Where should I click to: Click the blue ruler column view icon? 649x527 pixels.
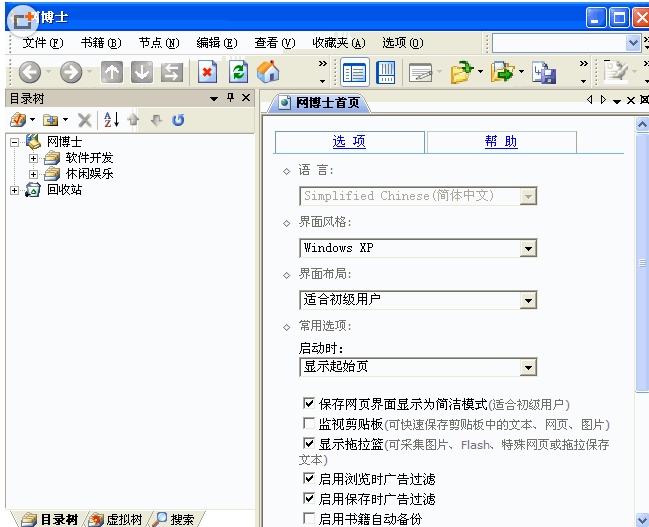click(386, 72)
